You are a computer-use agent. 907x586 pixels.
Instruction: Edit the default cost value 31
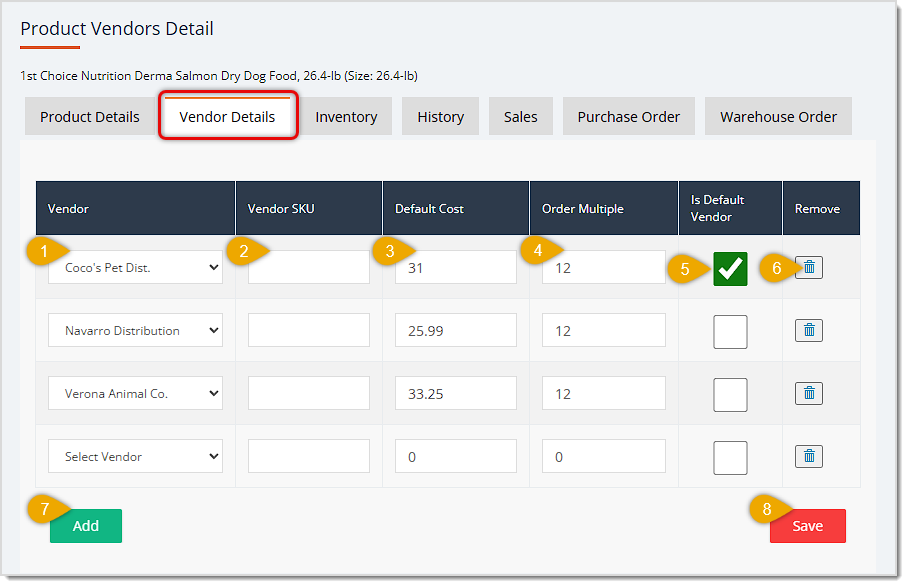coord(456,267)
